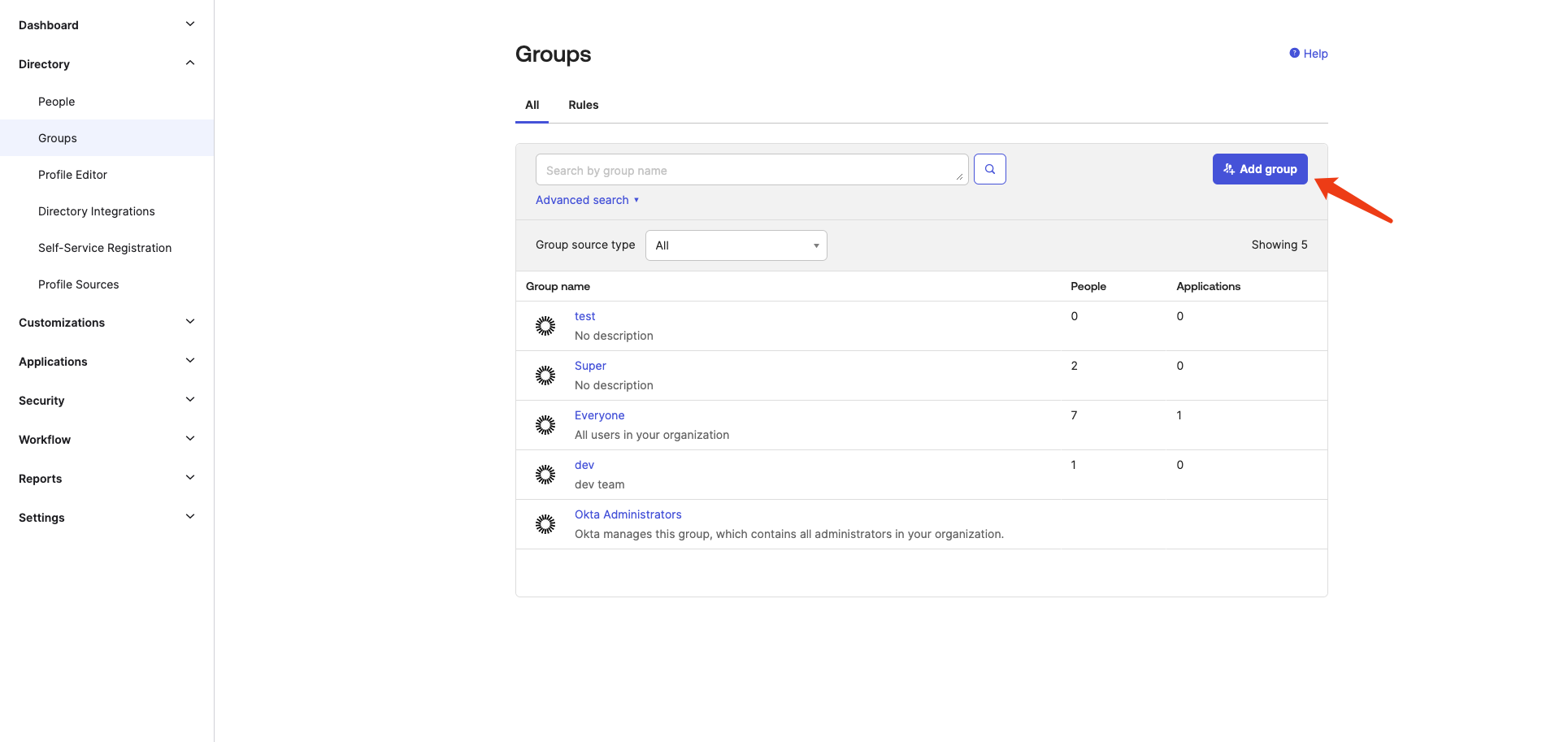
Task: Select the All tab
Action: (532, 105)
